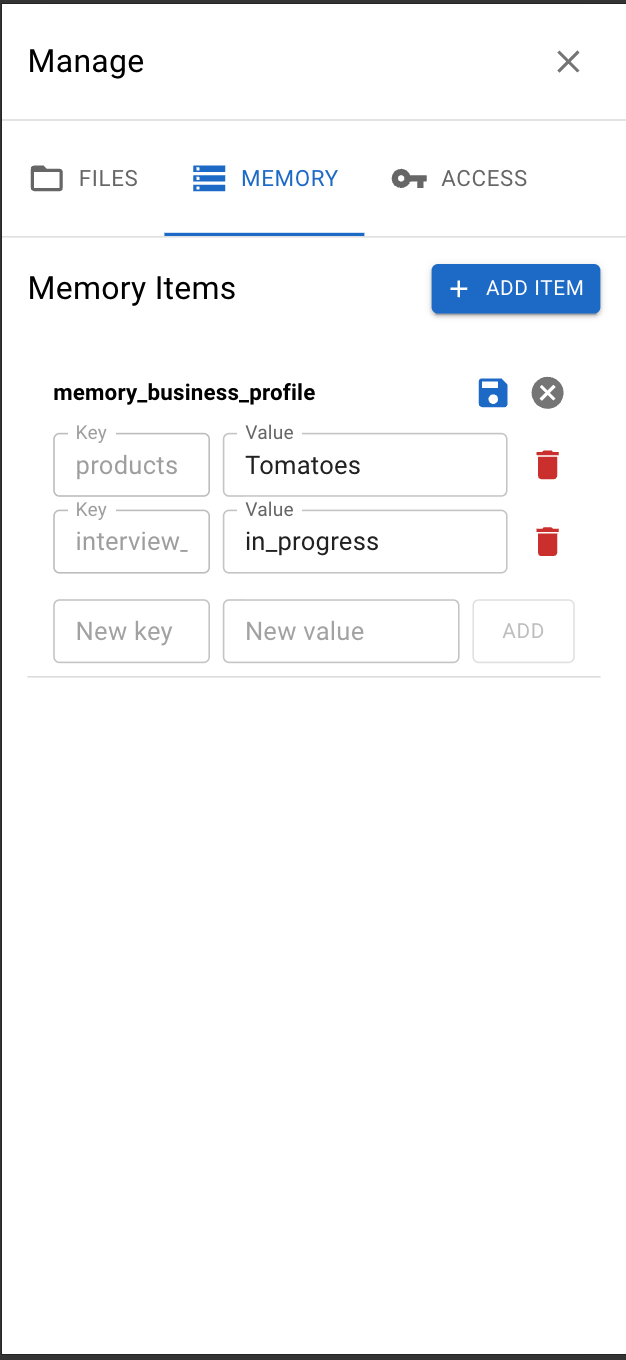Save changes with the floppy disk icon
The height and width of the screenshot is (1360, 626).
(493, 393)
